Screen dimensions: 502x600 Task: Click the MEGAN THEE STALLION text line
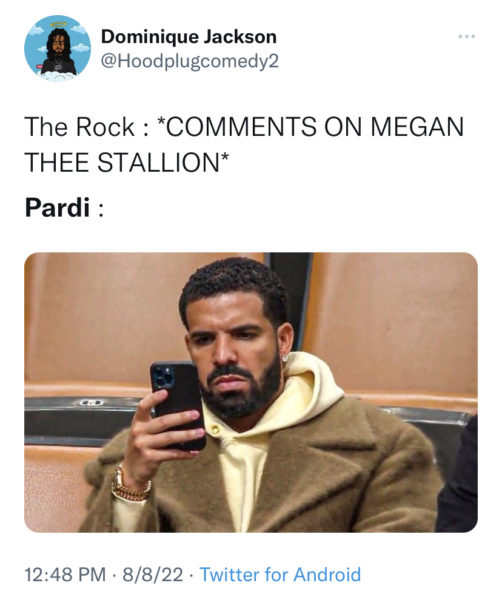point(127,162)
